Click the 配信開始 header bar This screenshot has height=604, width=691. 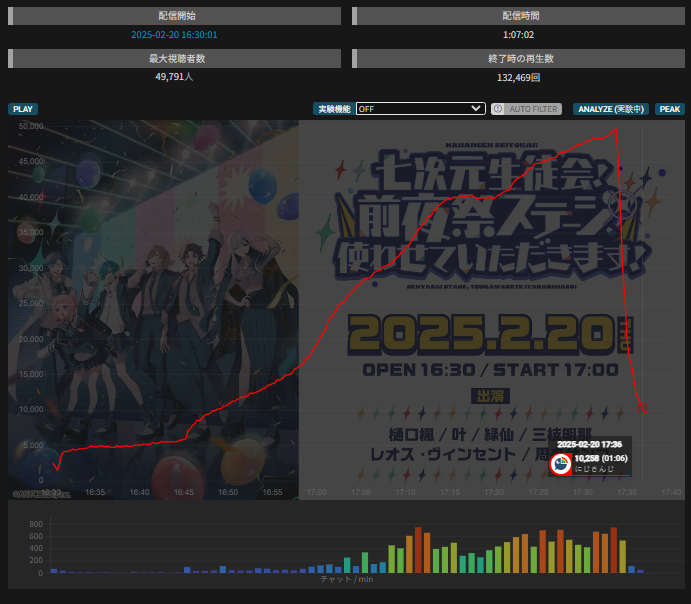point(175,16)
